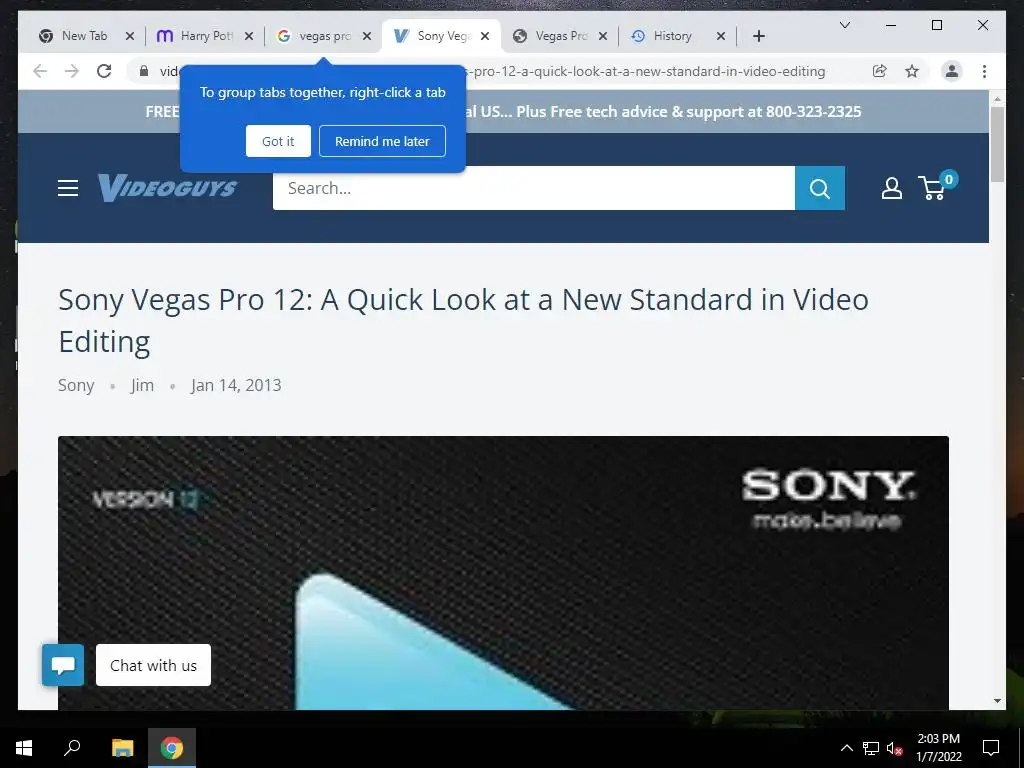Close the New Tab tab

[x=130, y=36]
